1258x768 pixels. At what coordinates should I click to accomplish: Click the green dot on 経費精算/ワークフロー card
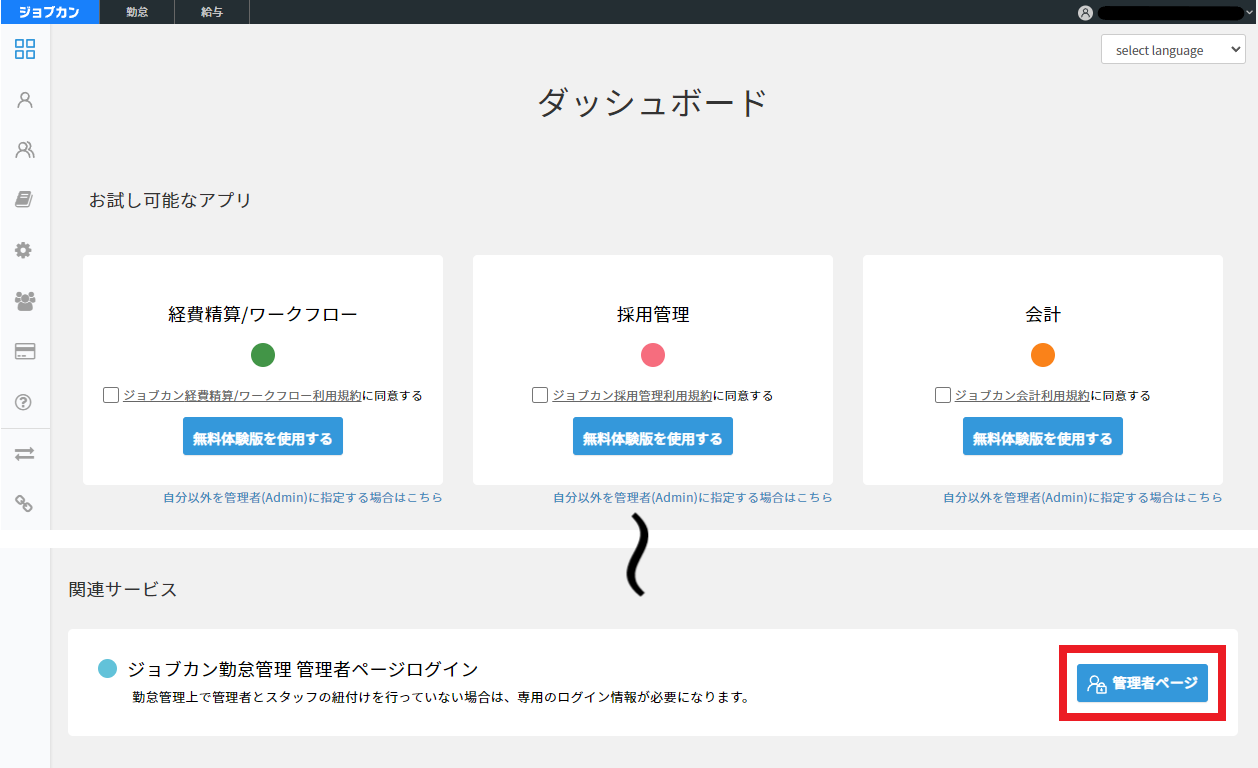pos(263,355)
